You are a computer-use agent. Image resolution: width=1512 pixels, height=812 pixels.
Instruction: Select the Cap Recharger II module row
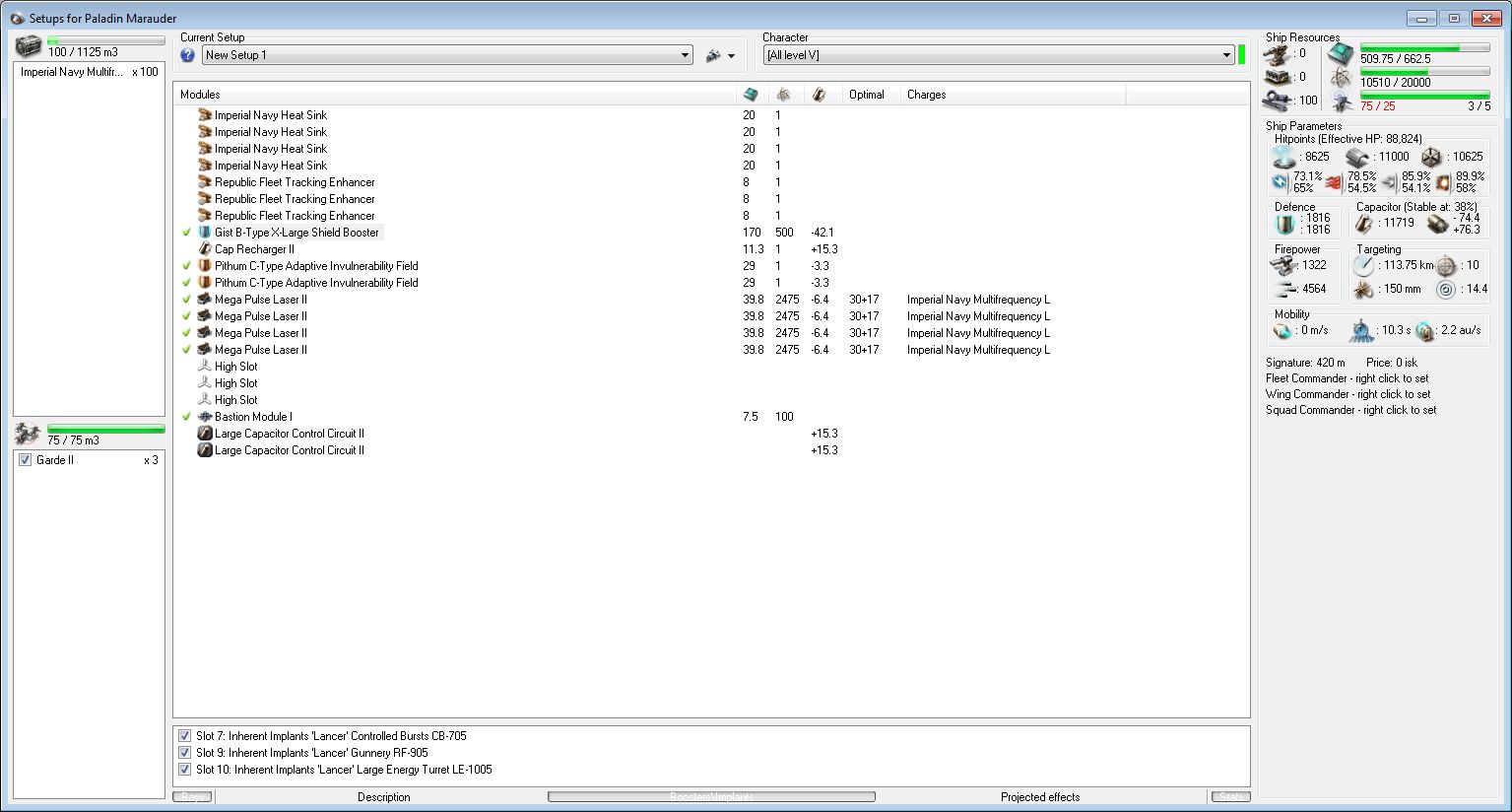point(711,249)
